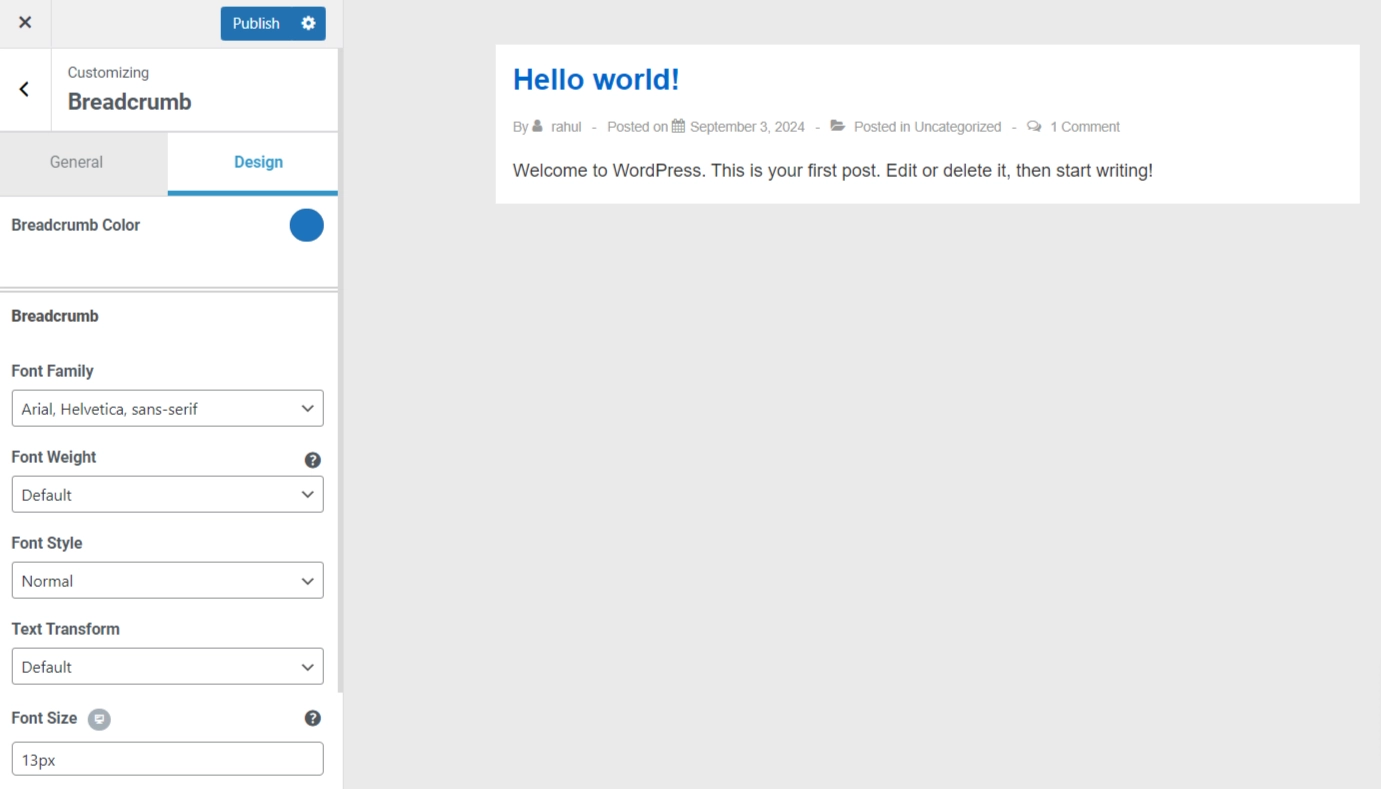Open the Font Family dropdown

point(167,408)
